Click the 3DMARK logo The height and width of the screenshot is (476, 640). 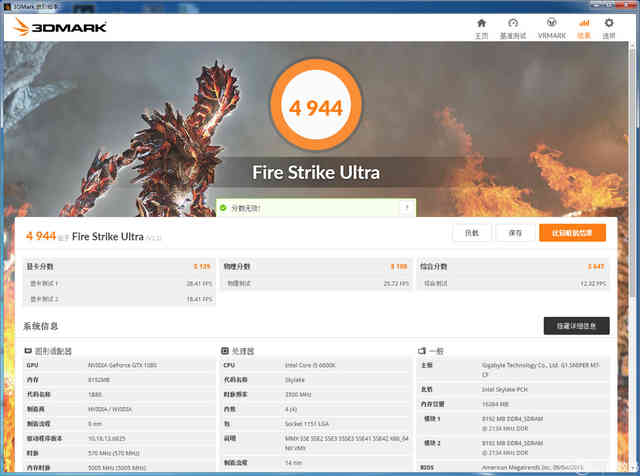tap(60, 27)
